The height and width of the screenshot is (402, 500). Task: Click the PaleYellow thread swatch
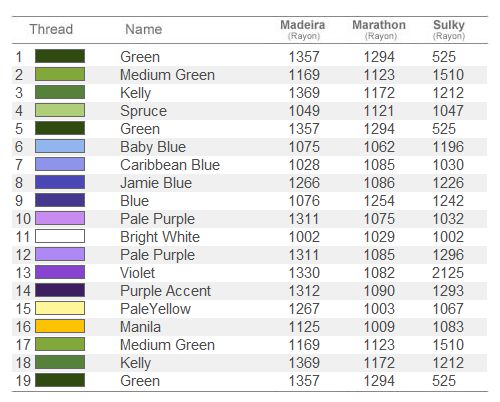pyautogui.click(x=60, y=308)
